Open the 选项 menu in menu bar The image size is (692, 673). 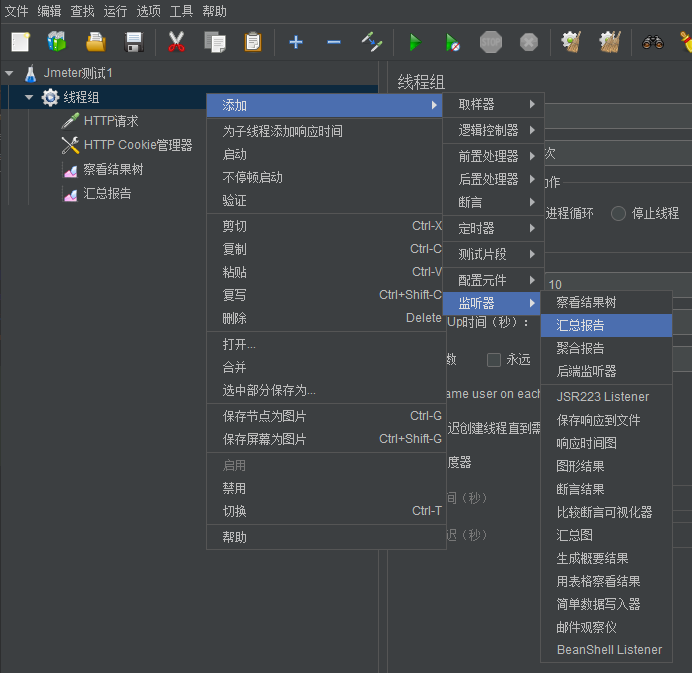pyautogui.click(x=148, y=11)
